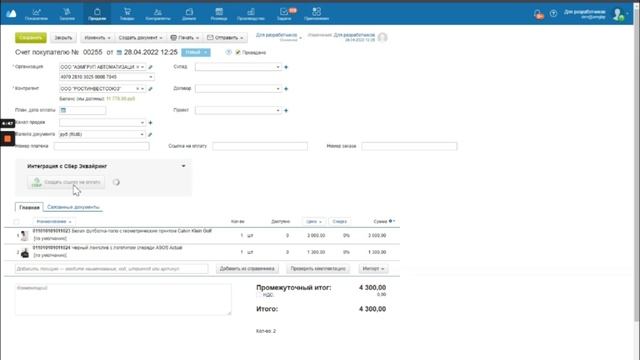This screenshot has height=360, width=640.
Task: Open the Контрагенты menu
Action: (158, 14)
